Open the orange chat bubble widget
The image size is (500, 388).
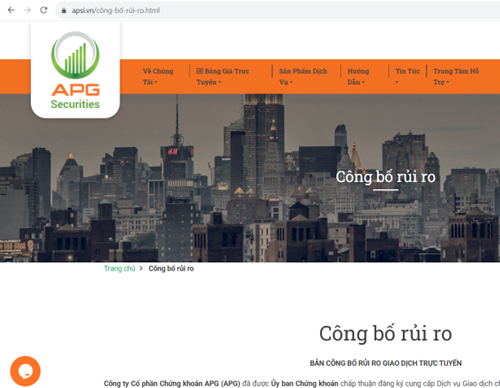[25, 371]
